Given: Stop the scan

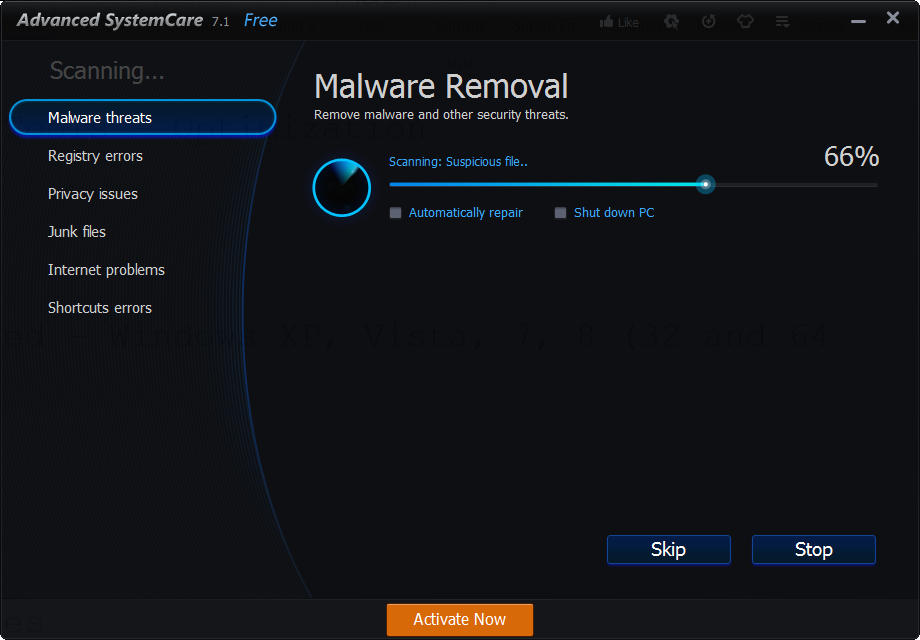Looking at the screenshot, I should pyautogui.click(x=814, y=550).
